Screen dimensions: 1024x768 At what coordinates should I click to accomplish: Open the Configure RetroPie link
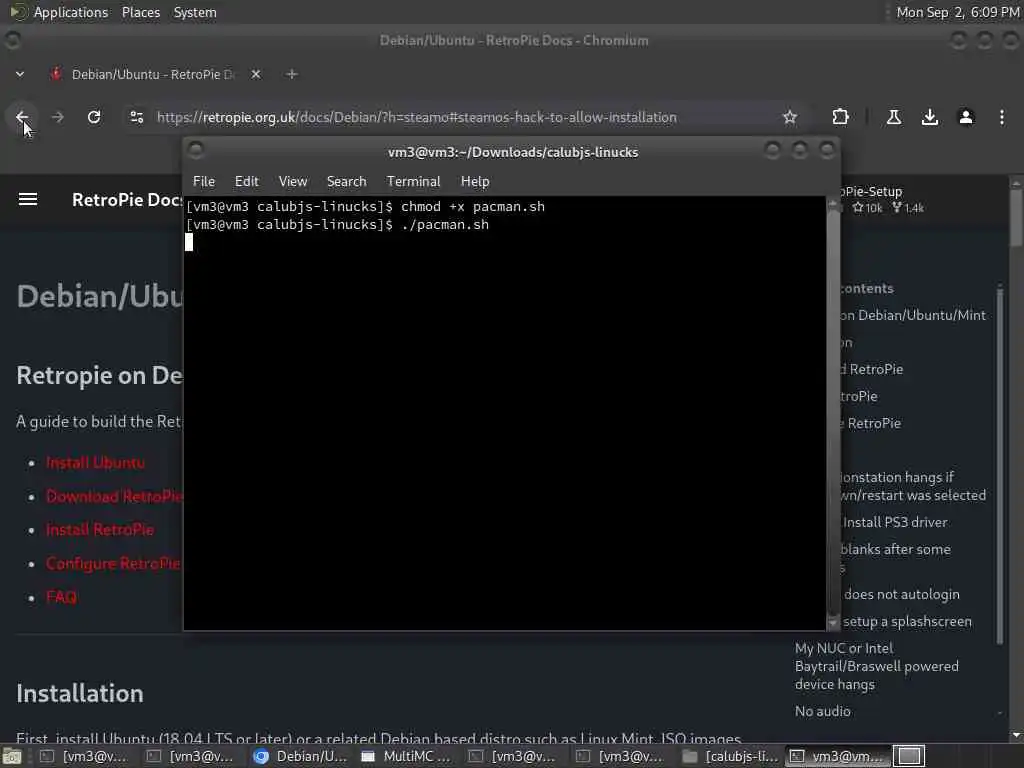(114, 564)
